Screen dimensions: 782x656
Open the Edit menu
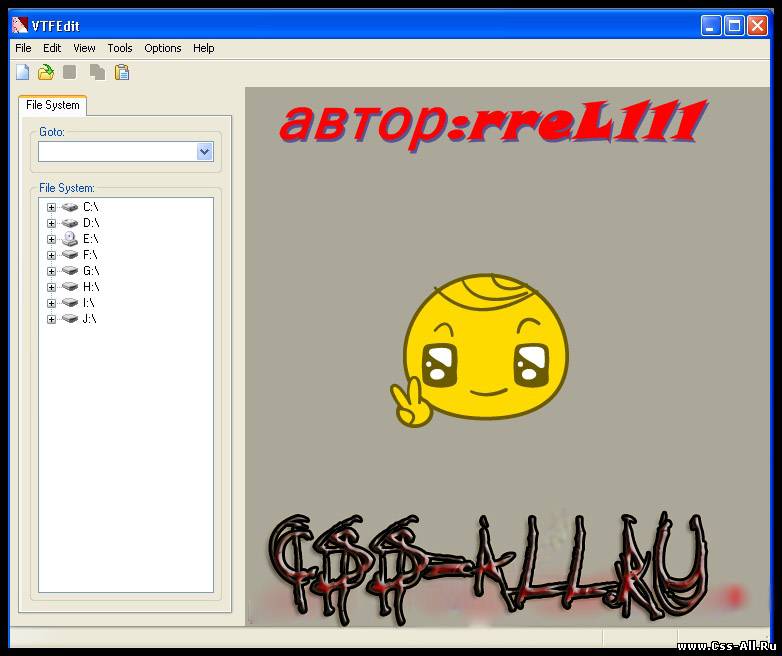point(52,48)
